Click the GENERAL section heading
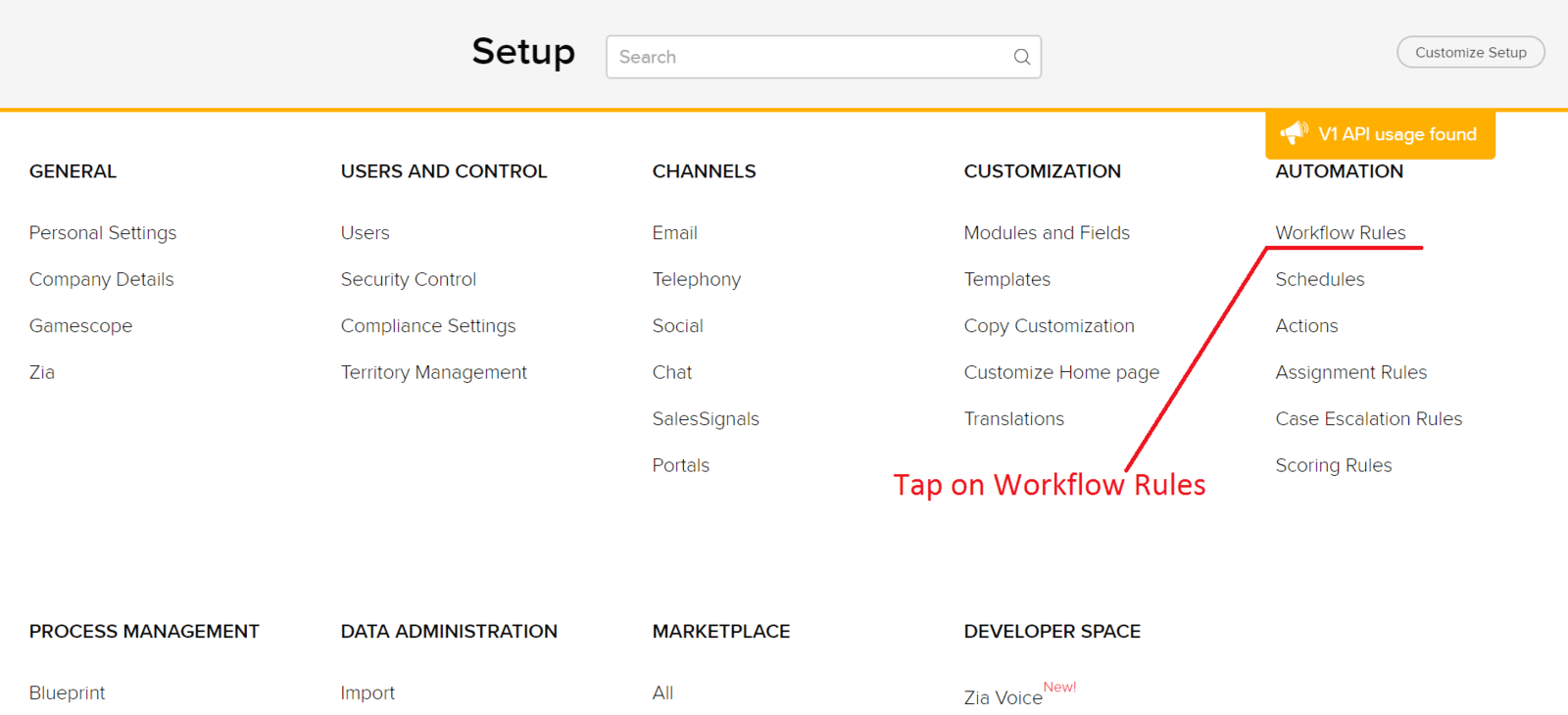1568x715 pixels. tap(73, 171)
